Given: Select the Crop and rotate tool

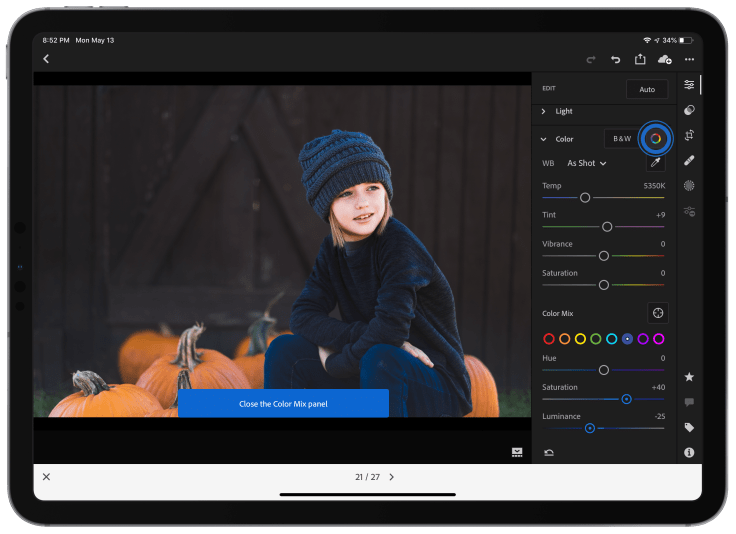Looking at the screenshot, I should [689, 135].
